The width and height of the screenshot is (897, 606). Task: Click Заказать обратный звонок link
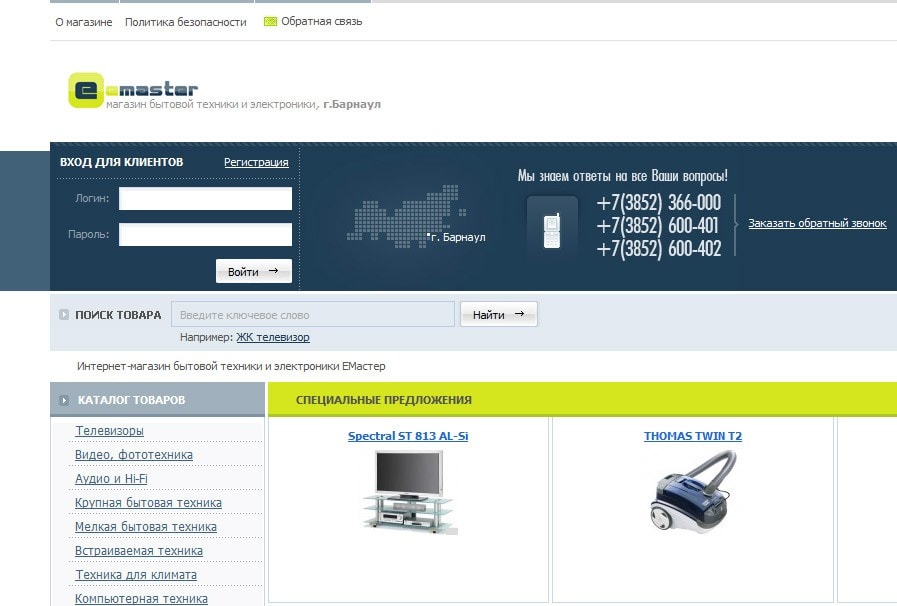(817, 223)
